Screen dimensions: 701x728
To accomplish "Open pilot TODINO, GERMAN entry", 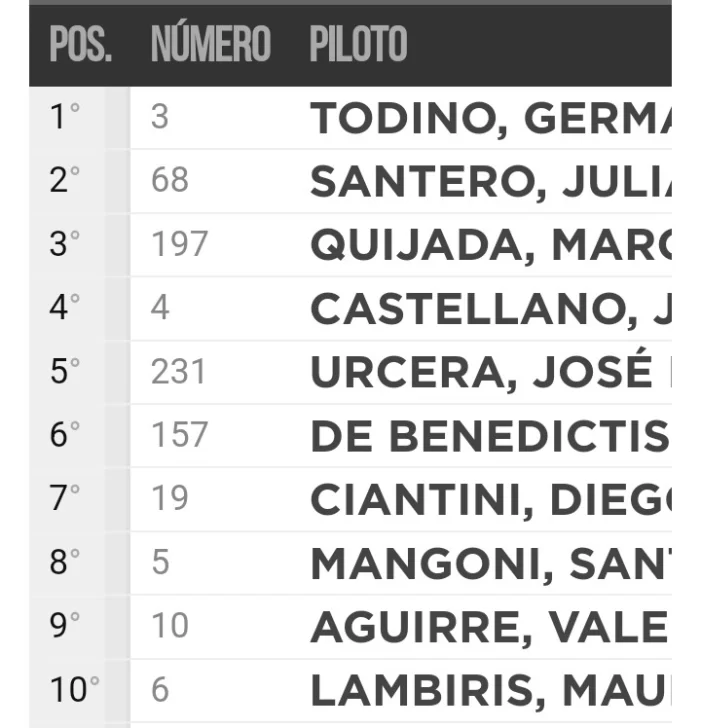I will (490, 119).
